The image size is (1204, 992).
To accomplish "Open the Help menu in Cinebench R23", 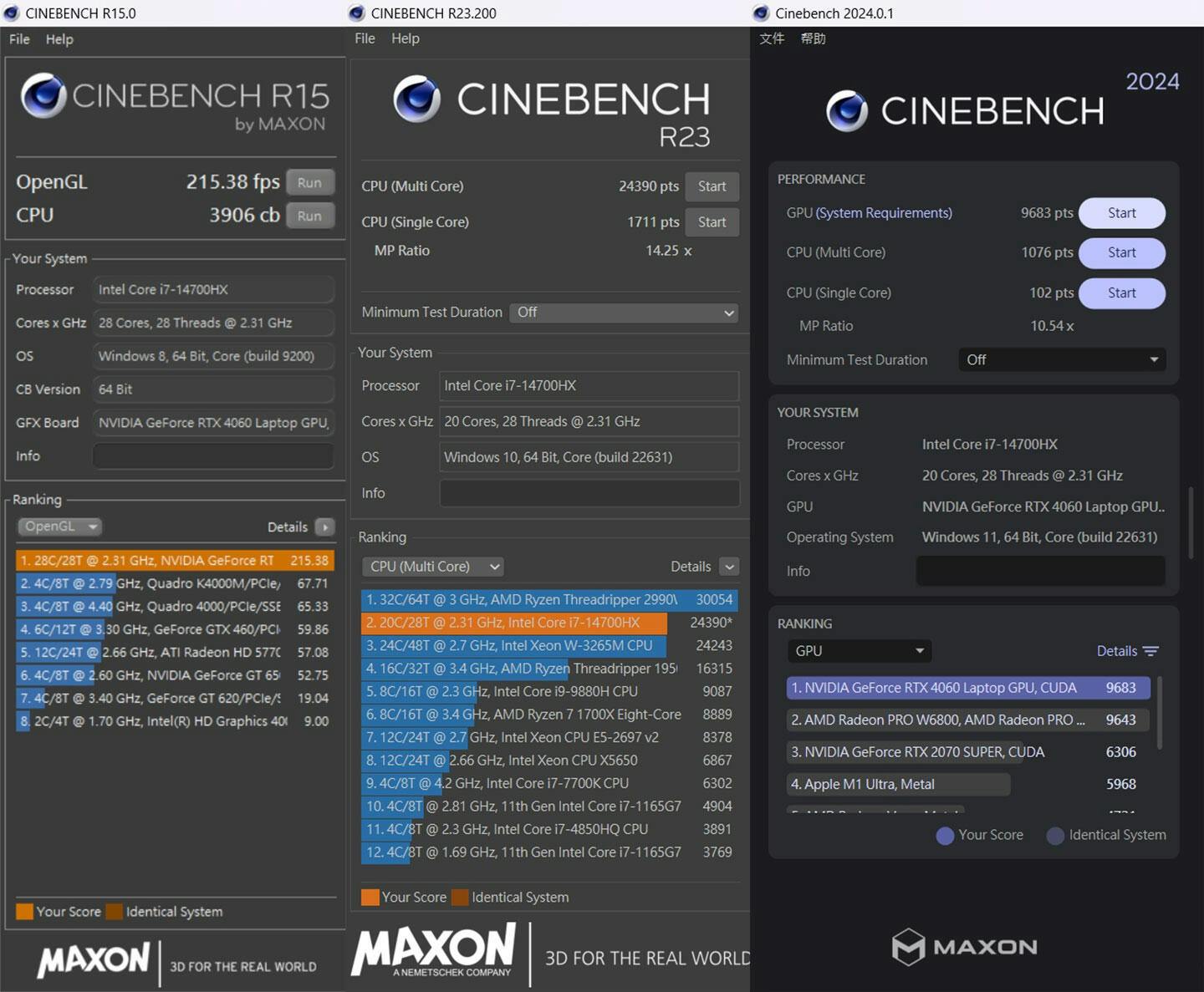I will click(406, 38).
